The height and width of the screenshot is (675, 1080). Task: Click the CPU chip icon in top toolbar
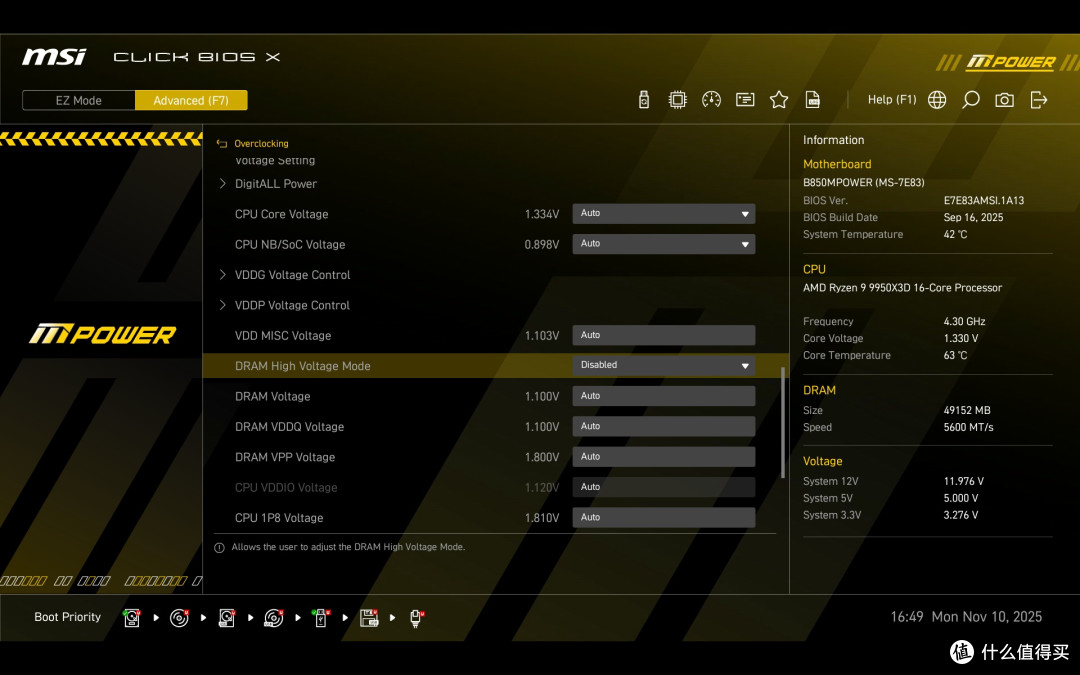pyautogui.click(x=677, y=100)
